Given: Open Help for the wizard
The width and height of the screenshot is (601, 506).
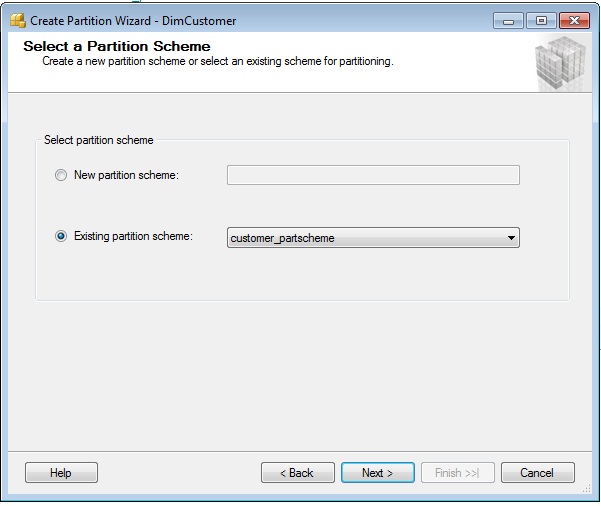Looking at the screenshot, I should pyautogui.click(x=61, y=473).
